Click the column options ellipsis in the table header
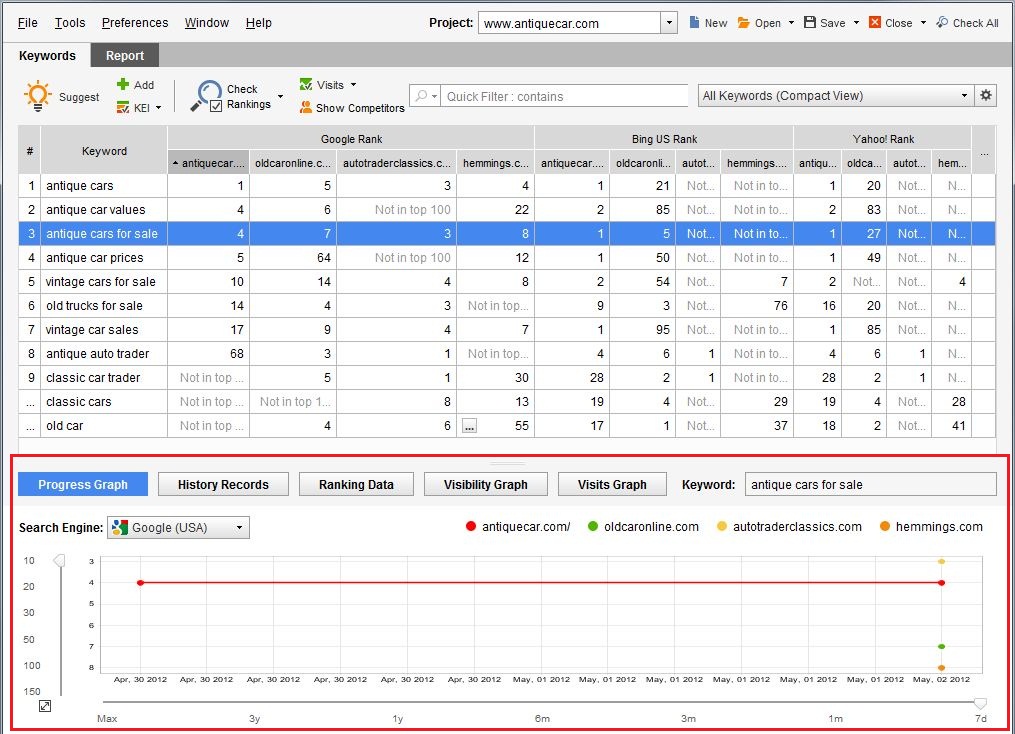The width and height of the screenshot is (1015, 734). coord(984,153)
